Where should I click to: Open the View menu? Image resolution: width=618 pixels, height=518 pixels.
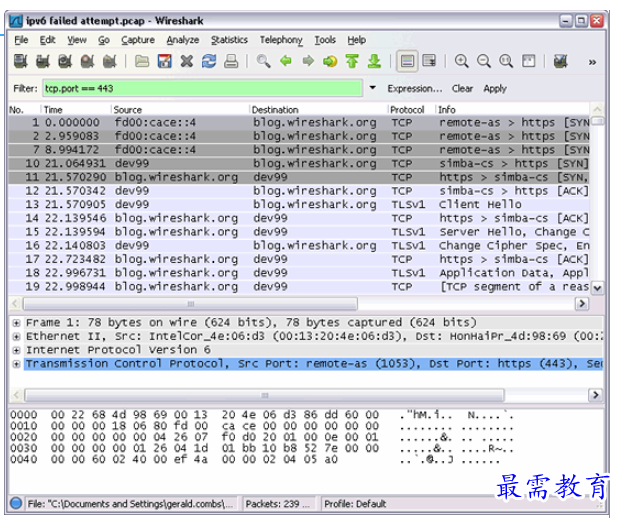(77, 40)
